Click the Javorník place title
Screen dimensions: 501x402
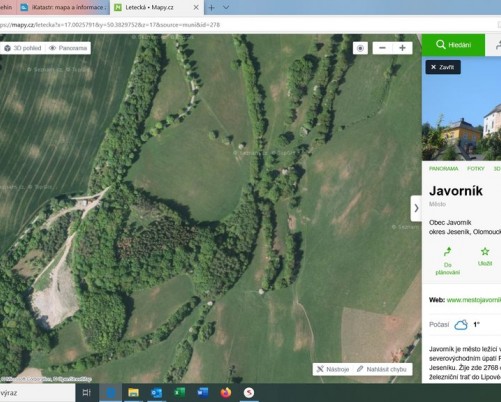456,191
